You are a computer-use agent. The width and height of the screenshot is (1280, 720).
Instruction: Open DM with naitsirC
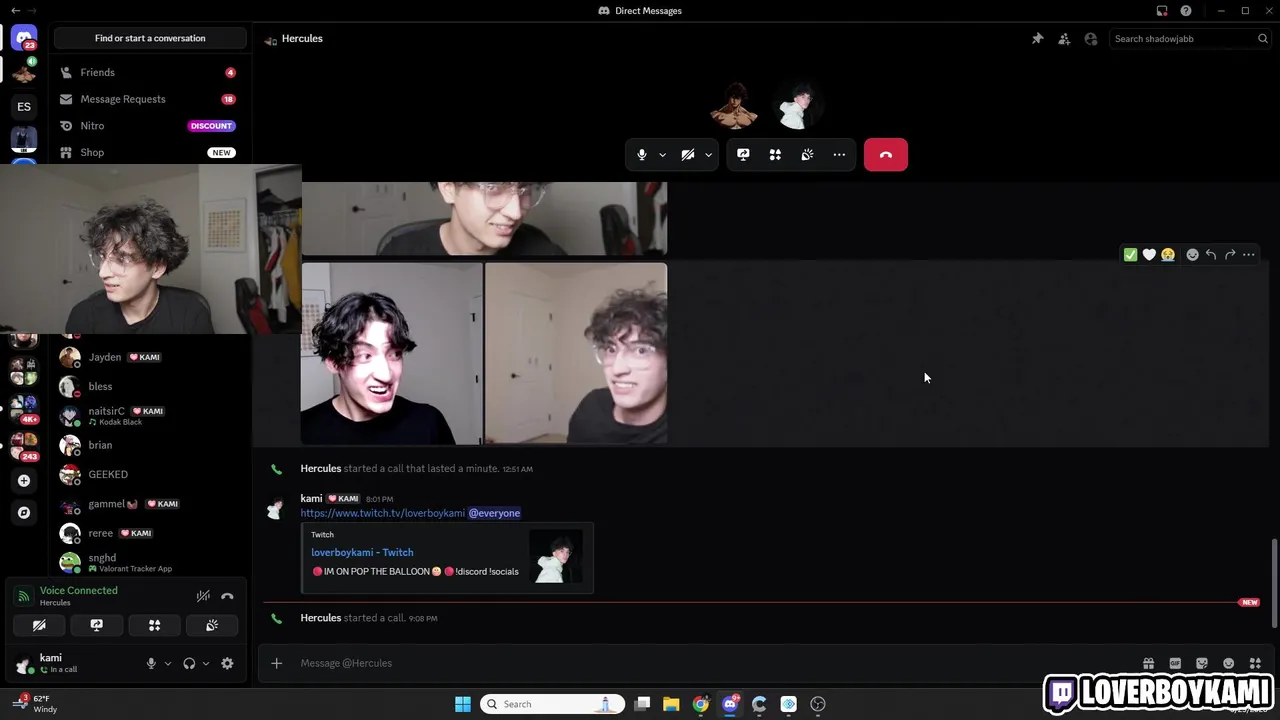150,415
